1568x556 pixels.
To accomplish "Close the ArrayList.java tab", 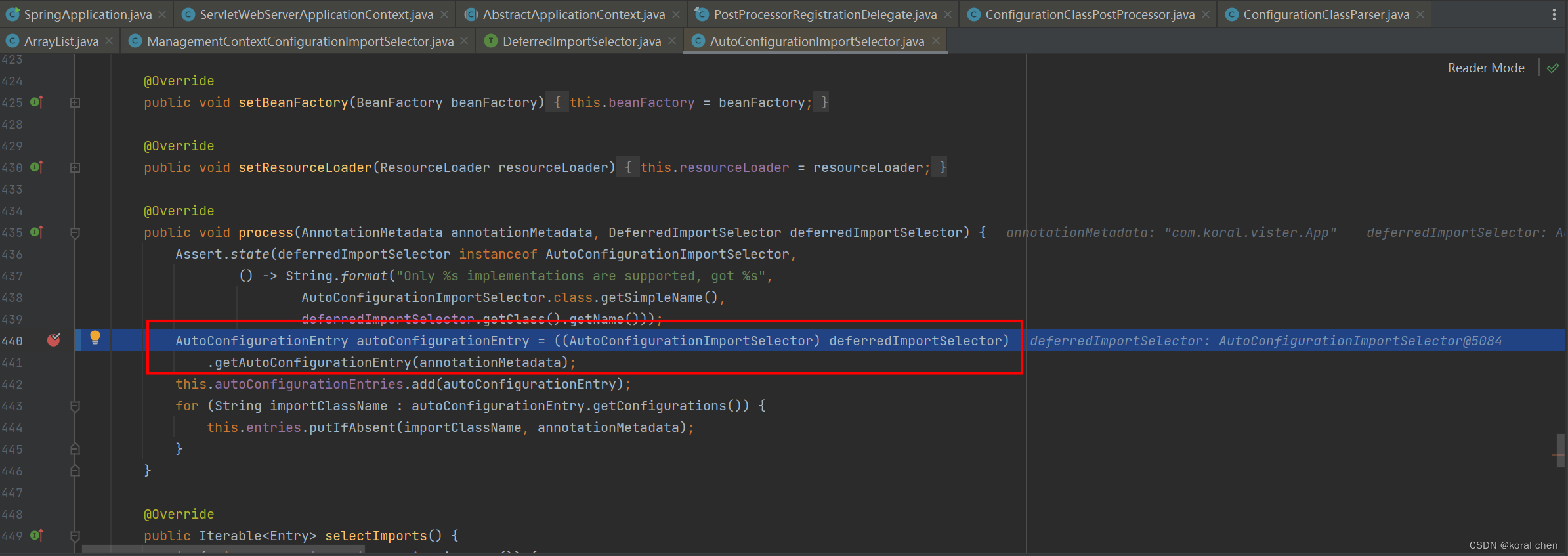I will pyautogui.click(x=109, y=41).
